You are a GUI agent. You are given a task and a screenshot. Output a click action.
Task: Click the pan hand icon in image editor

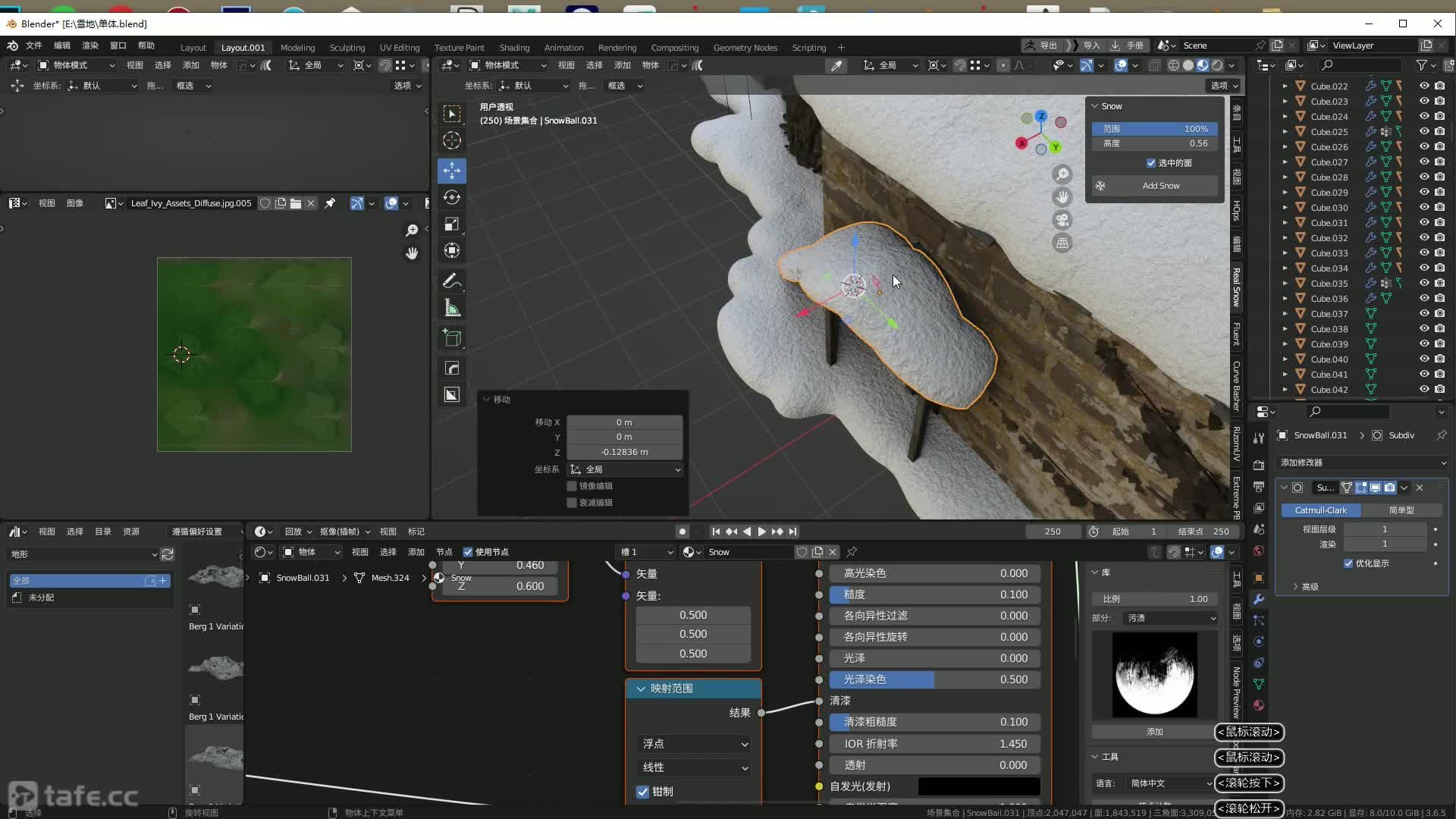(412, 253)
